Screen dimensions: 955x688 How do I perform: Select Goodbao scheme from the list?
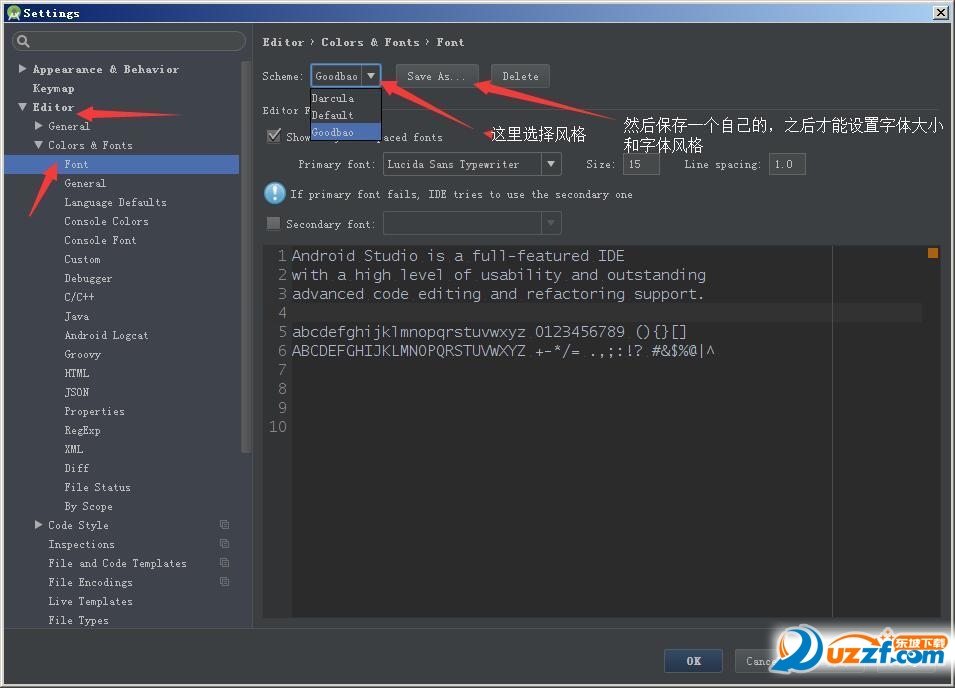[x=345, y=132]
